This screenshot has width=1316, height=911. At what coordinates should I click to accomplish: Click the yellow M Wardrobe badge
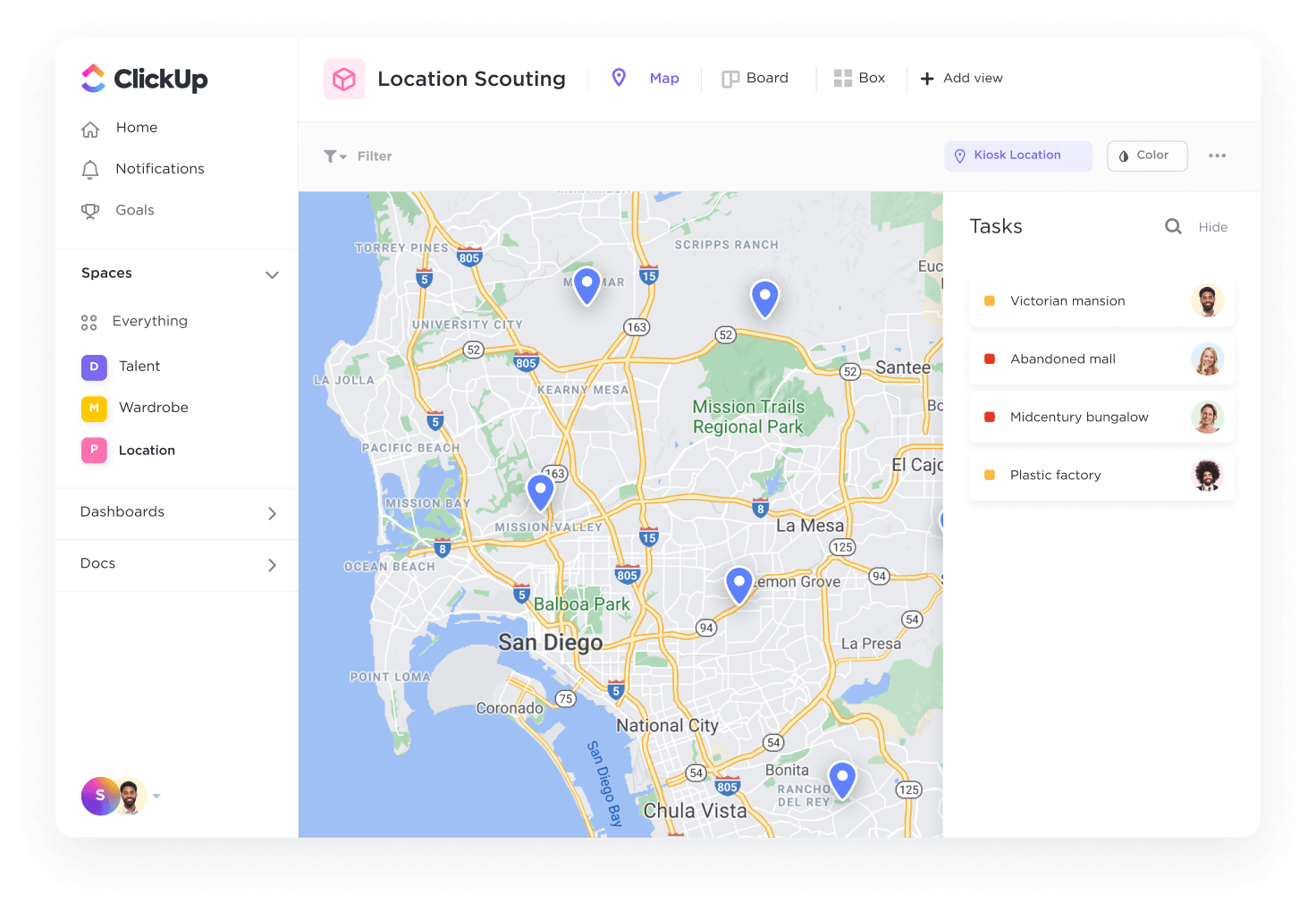point(94,409)
